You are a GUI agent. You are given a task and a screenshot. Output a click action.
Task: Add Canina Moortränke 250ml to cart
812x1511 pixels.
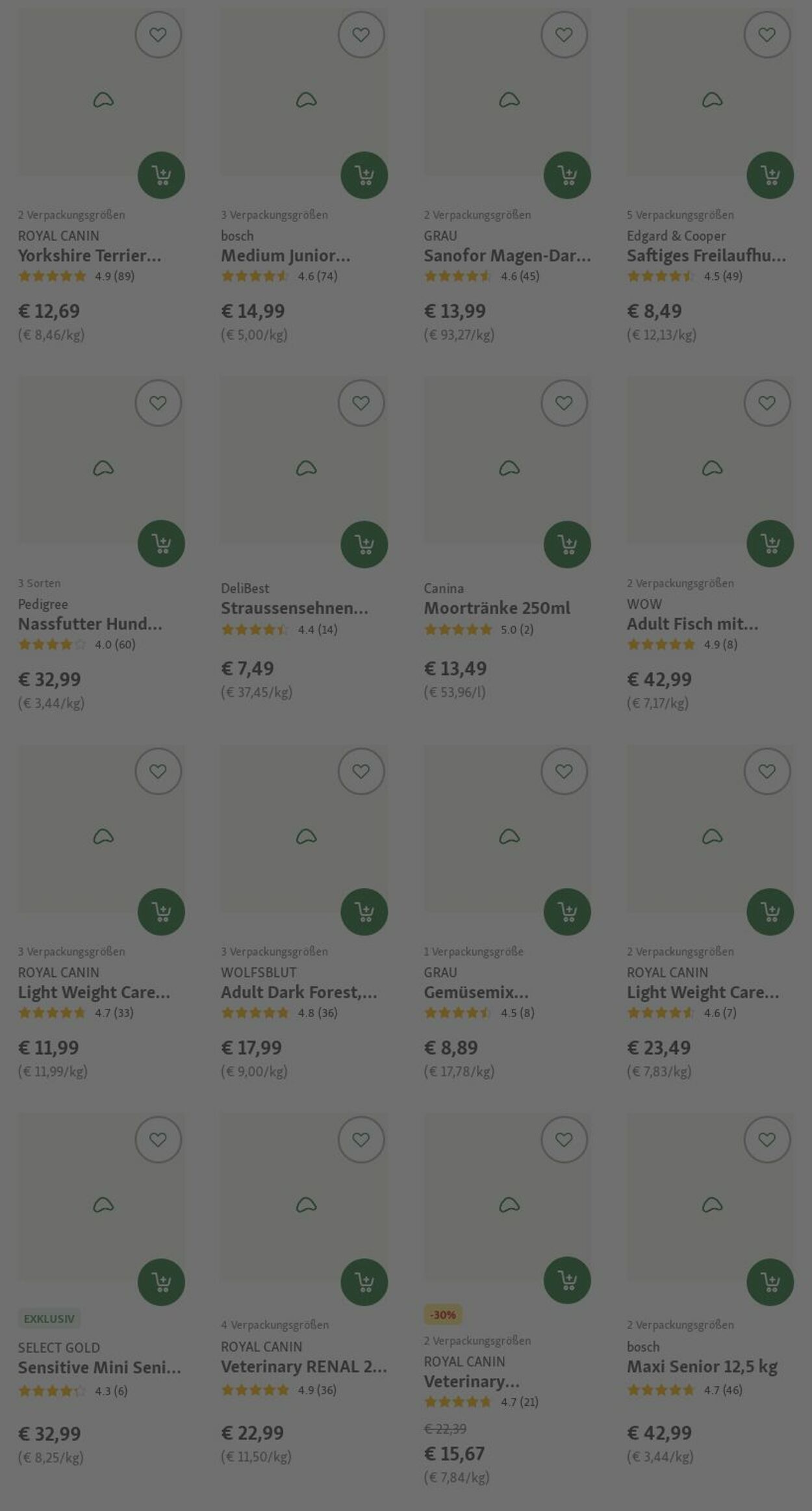tap(567, 544)
